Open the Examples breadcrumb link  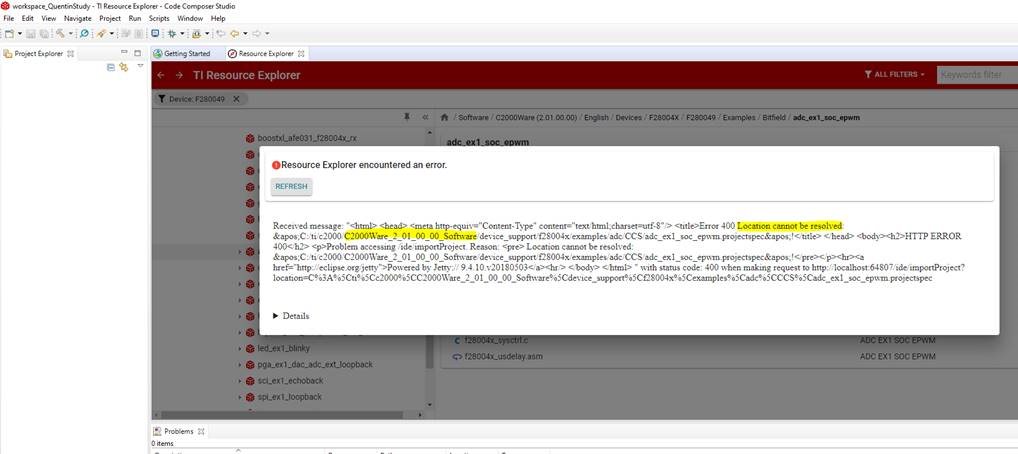point(739,118)
